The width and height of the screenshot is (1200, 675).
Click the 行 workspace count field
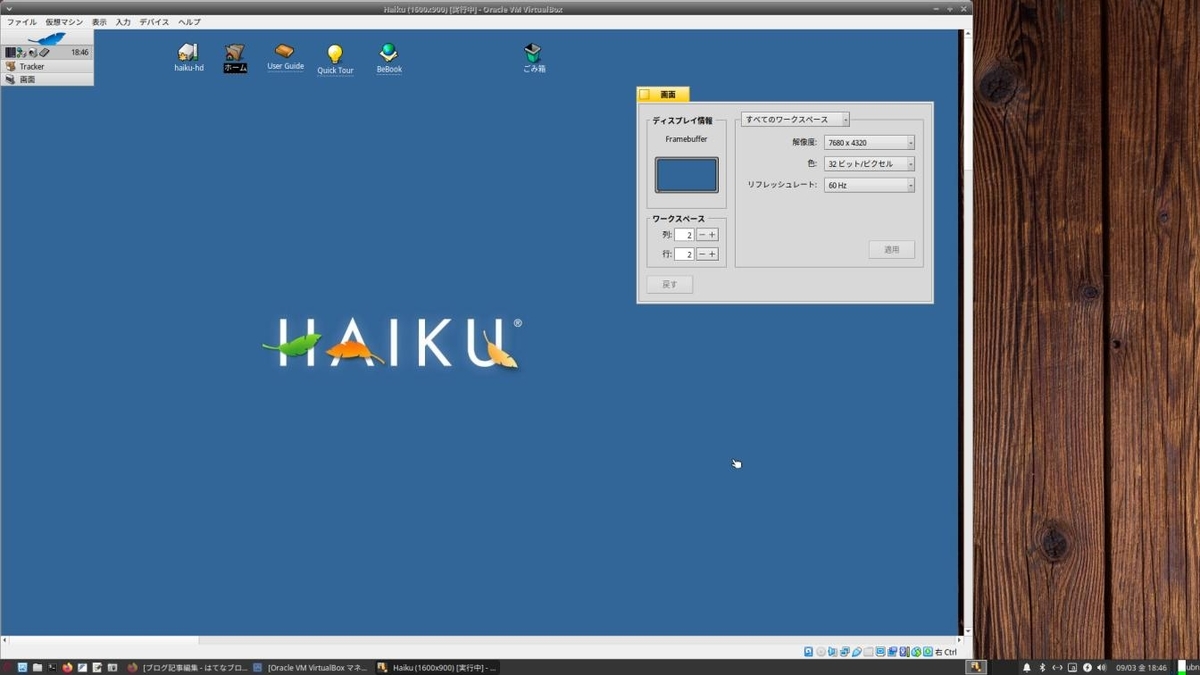[x=684, y=254]
